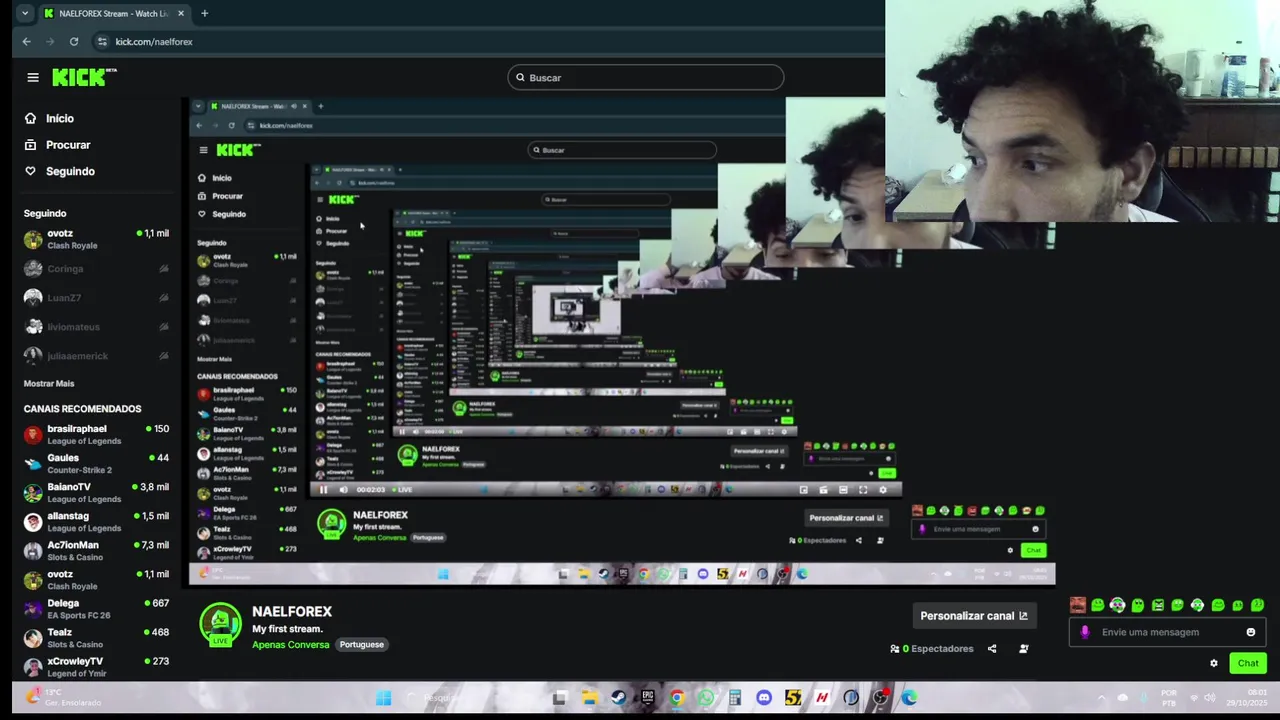Open recommended channel brasilraphael

pyautogui.click(x=96, y=435)
